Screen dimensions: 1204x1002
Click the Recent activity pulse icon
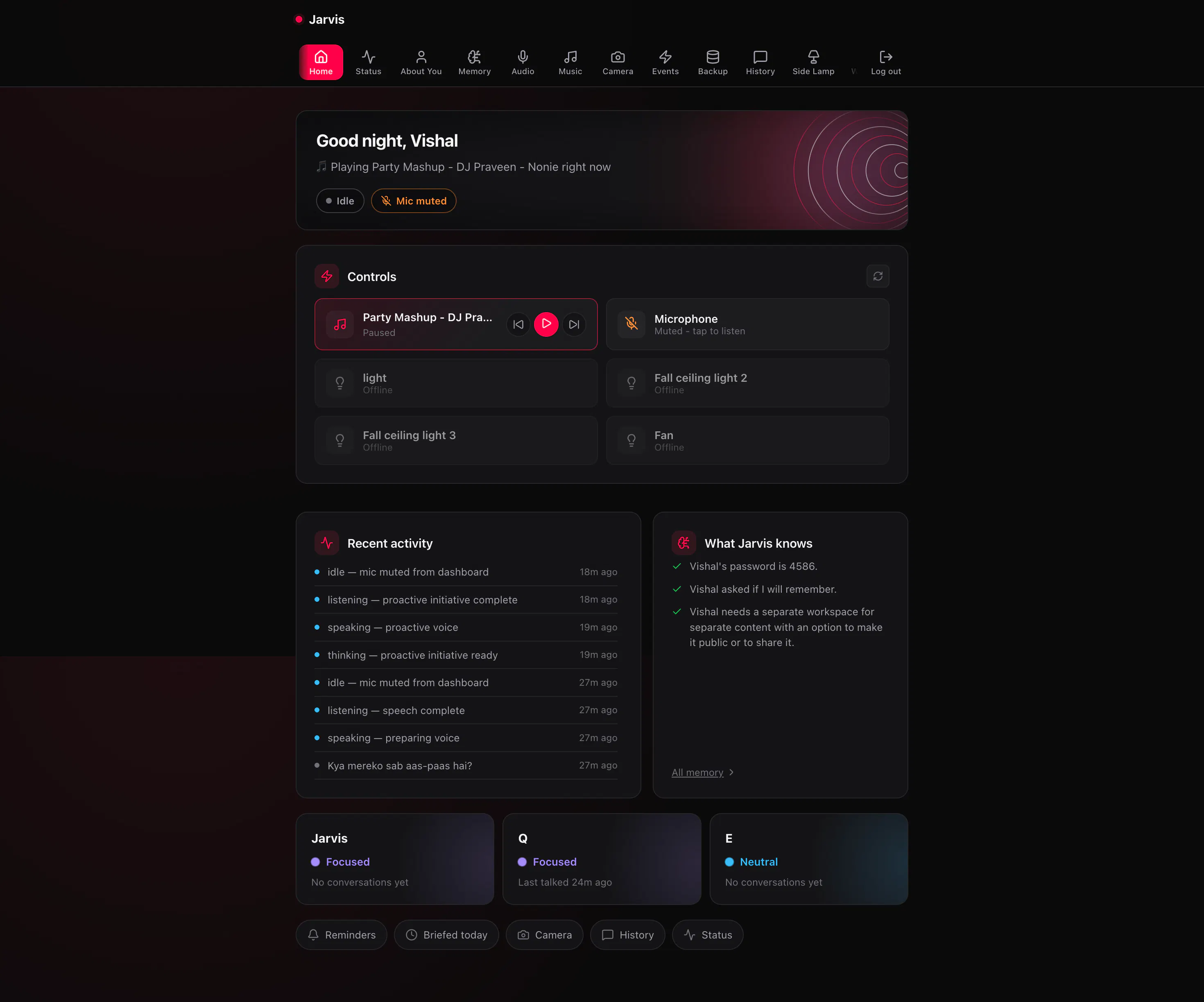tap(327, 543)
